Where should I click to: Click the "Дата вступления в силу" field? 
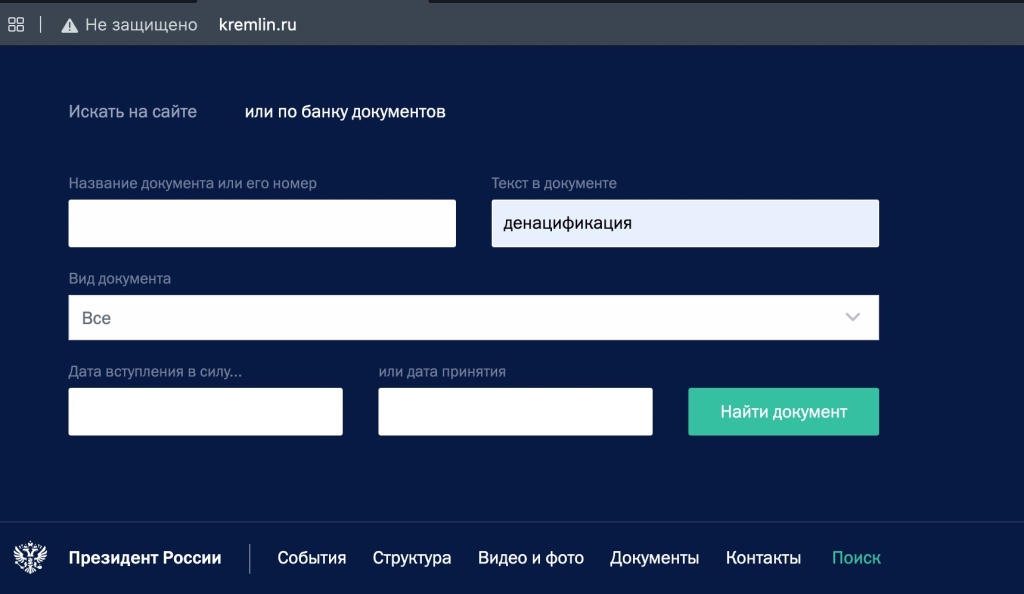205,411
